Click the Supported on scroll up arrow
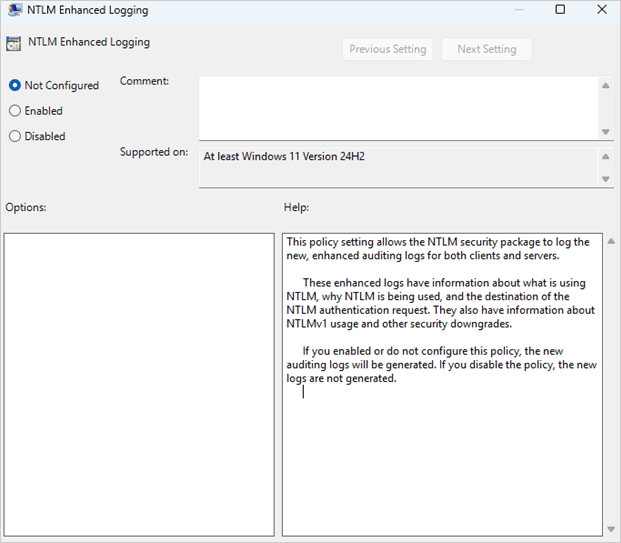Image resolution: width=621 pixels, height=543 pixels. coord(606,157)
